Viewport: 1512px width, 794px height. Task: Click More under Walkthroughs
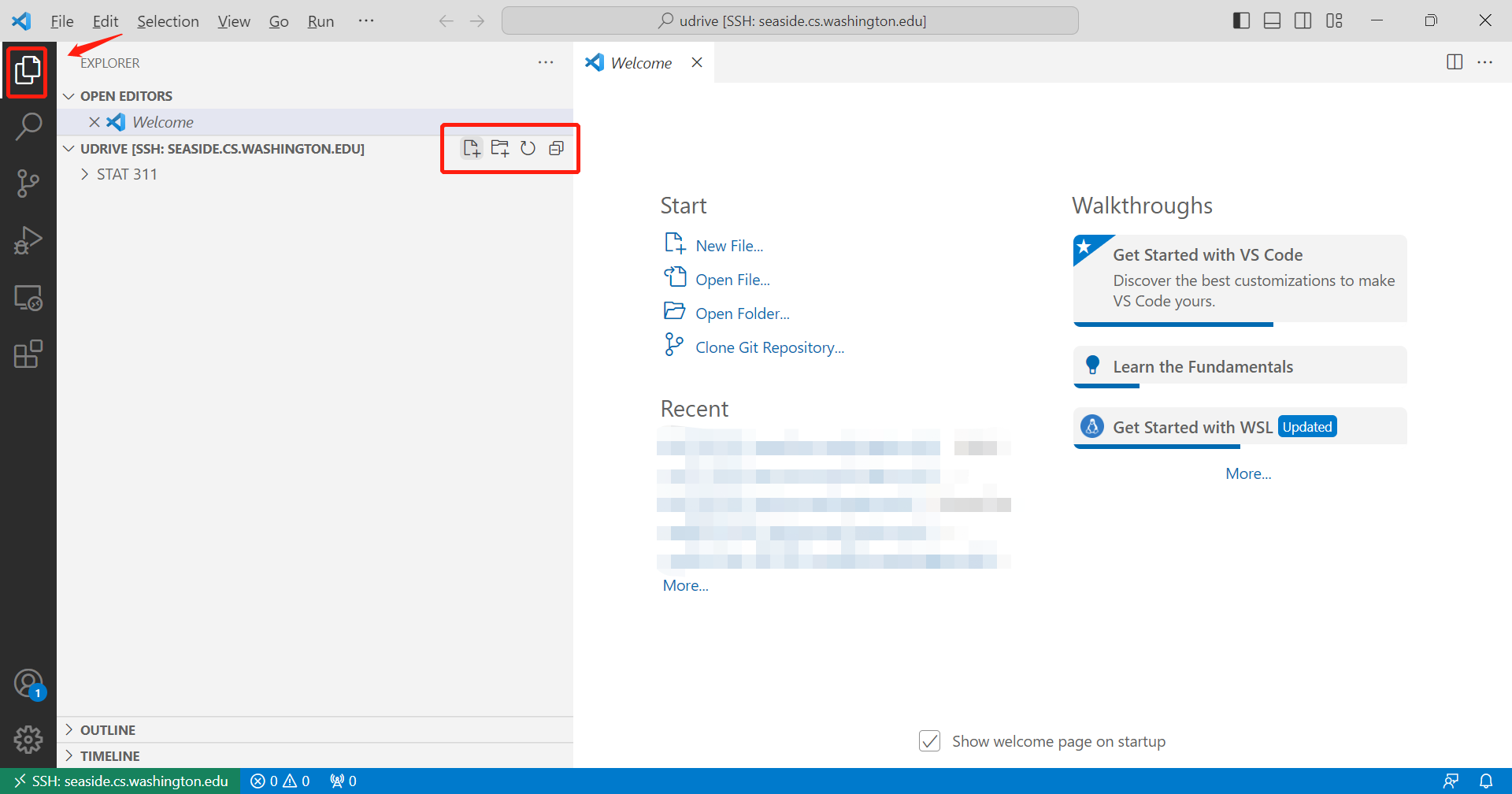(x=1248, y=473)
